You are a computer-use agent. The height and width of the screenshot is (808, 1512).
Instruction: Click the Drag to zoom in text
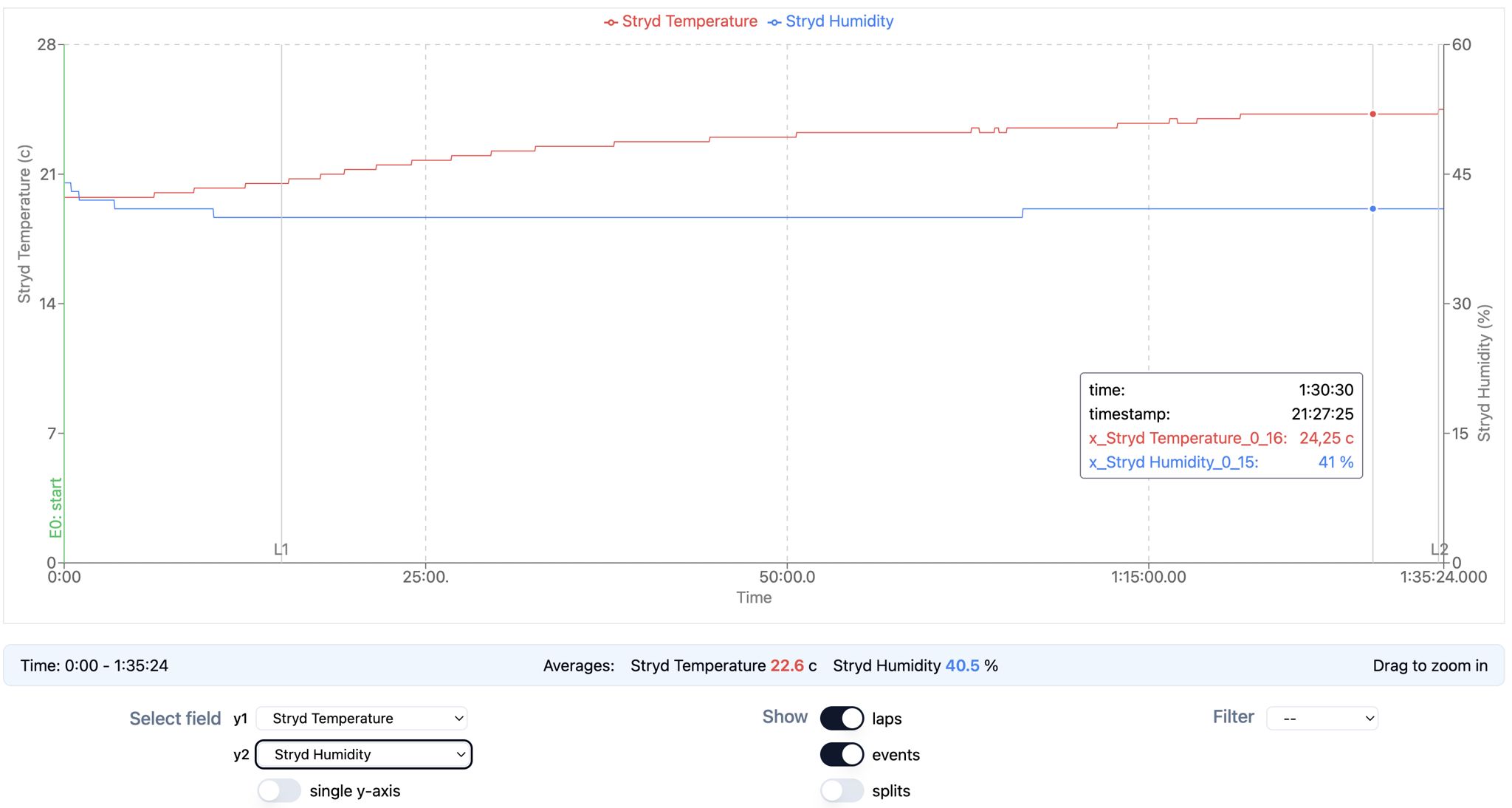1429,665
